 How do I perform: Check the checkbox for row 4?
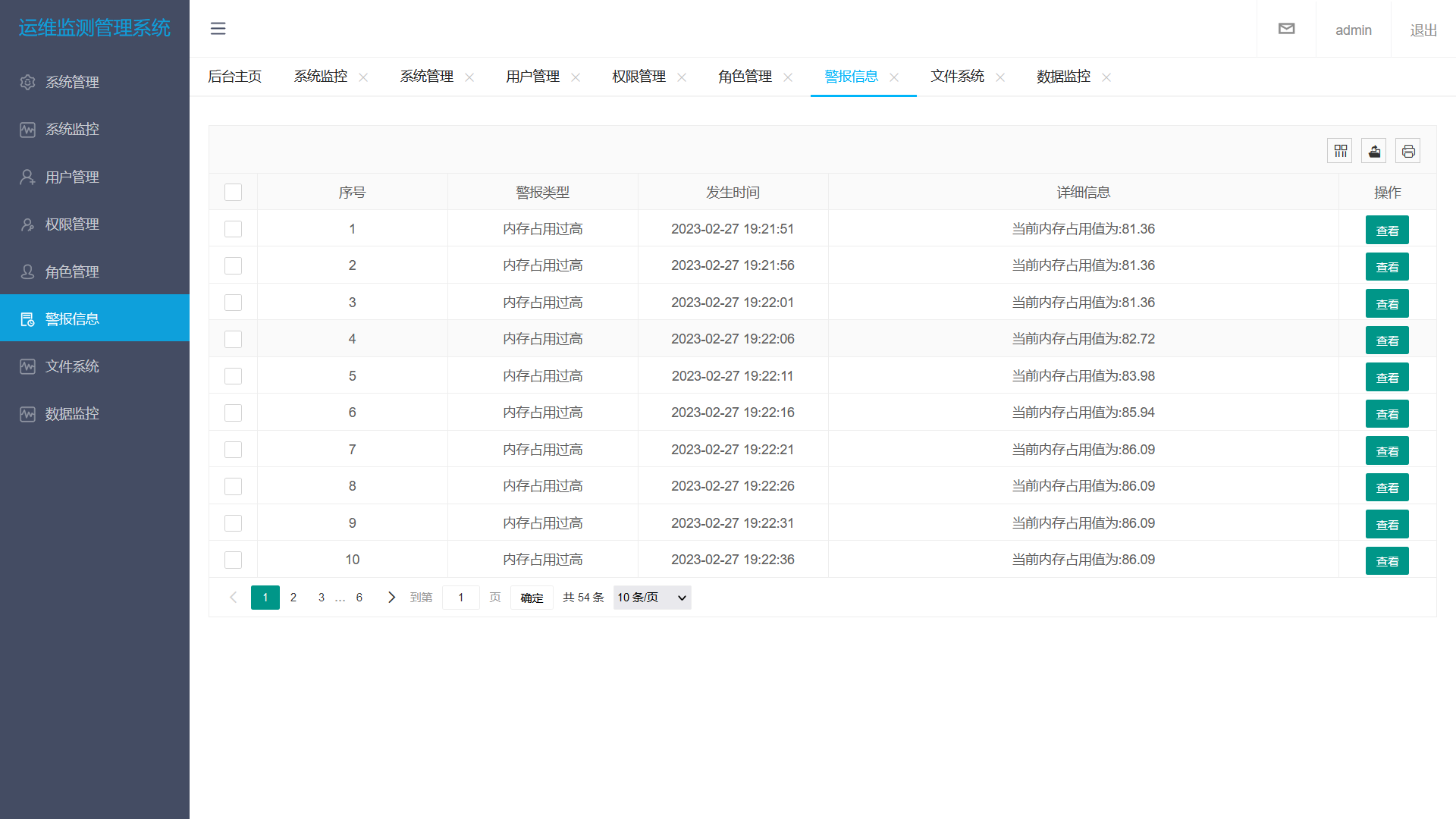234,340
